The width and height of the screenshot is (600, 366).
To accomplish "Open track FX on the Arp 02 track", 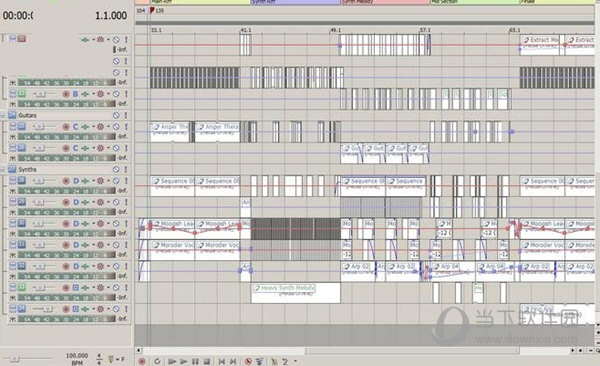I will coord(85,266).
